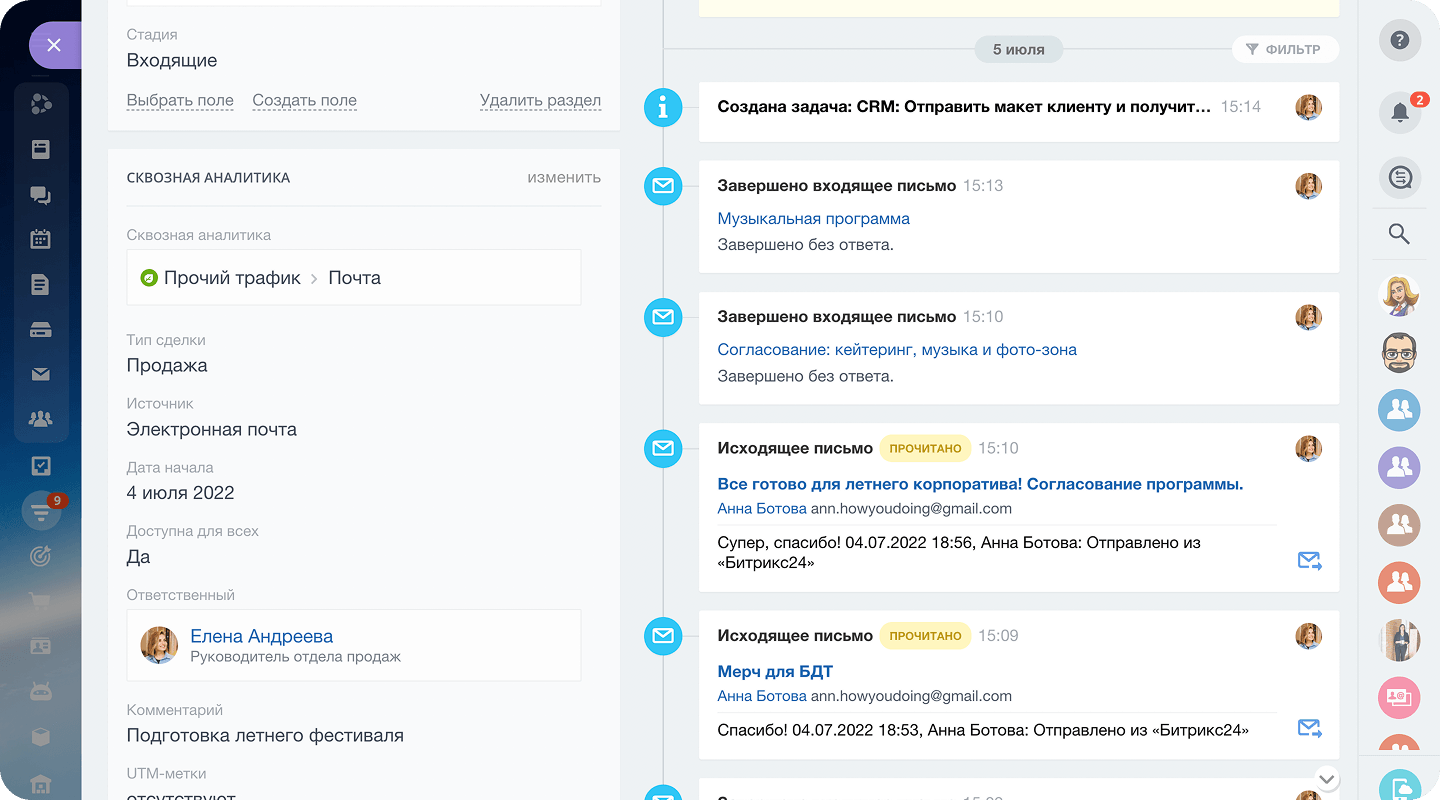Click the notifications bell icon
Screen dimensions: 1440x800
pos(1399,113)
